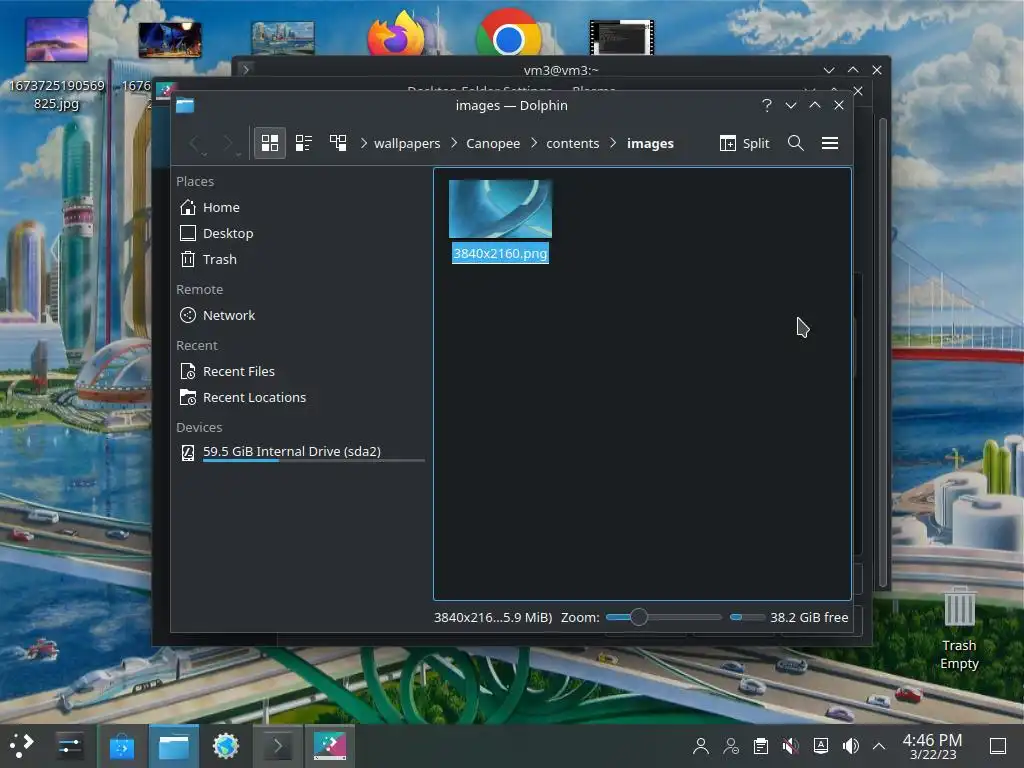This screenshot has width=1024, height=768.
Task: Click Konsole terminal taskbar entry
Action: (x=278, y=746)
